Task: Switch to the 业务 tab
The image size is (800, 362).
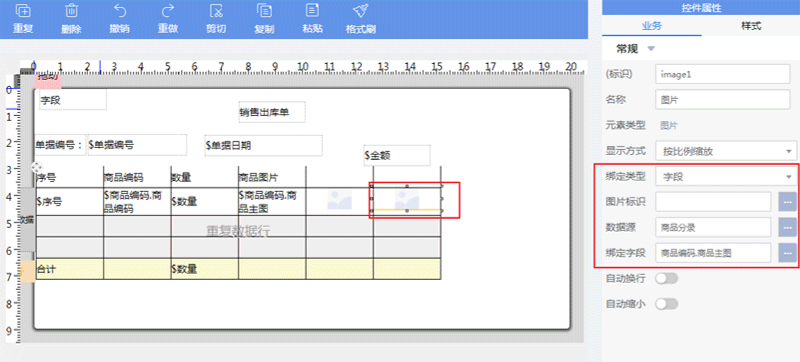Action: (x=652, y=27)
